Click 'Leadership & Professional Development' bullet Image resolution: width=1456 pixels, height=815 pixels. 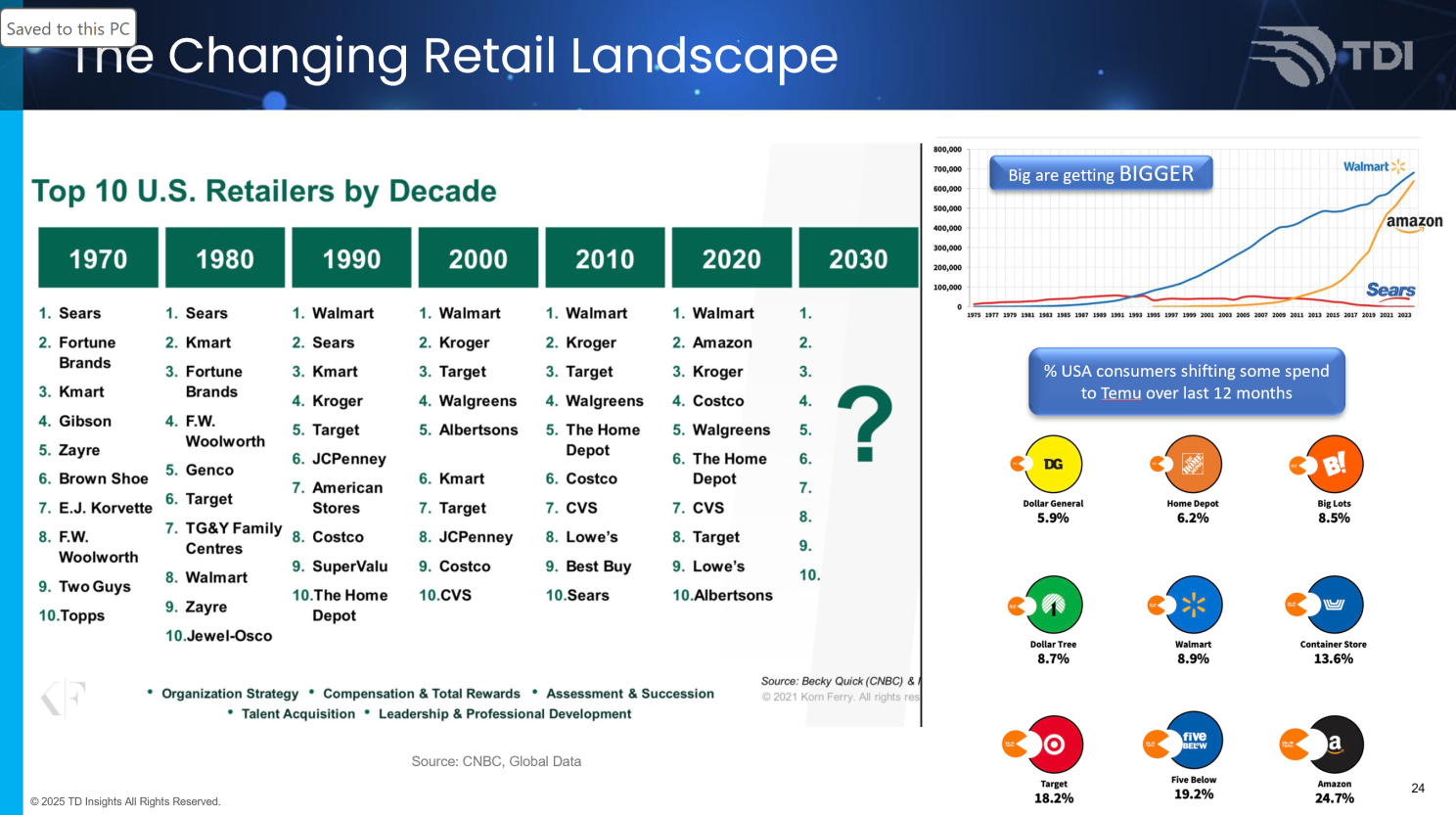pyautogui.click(x=505, y=714)
